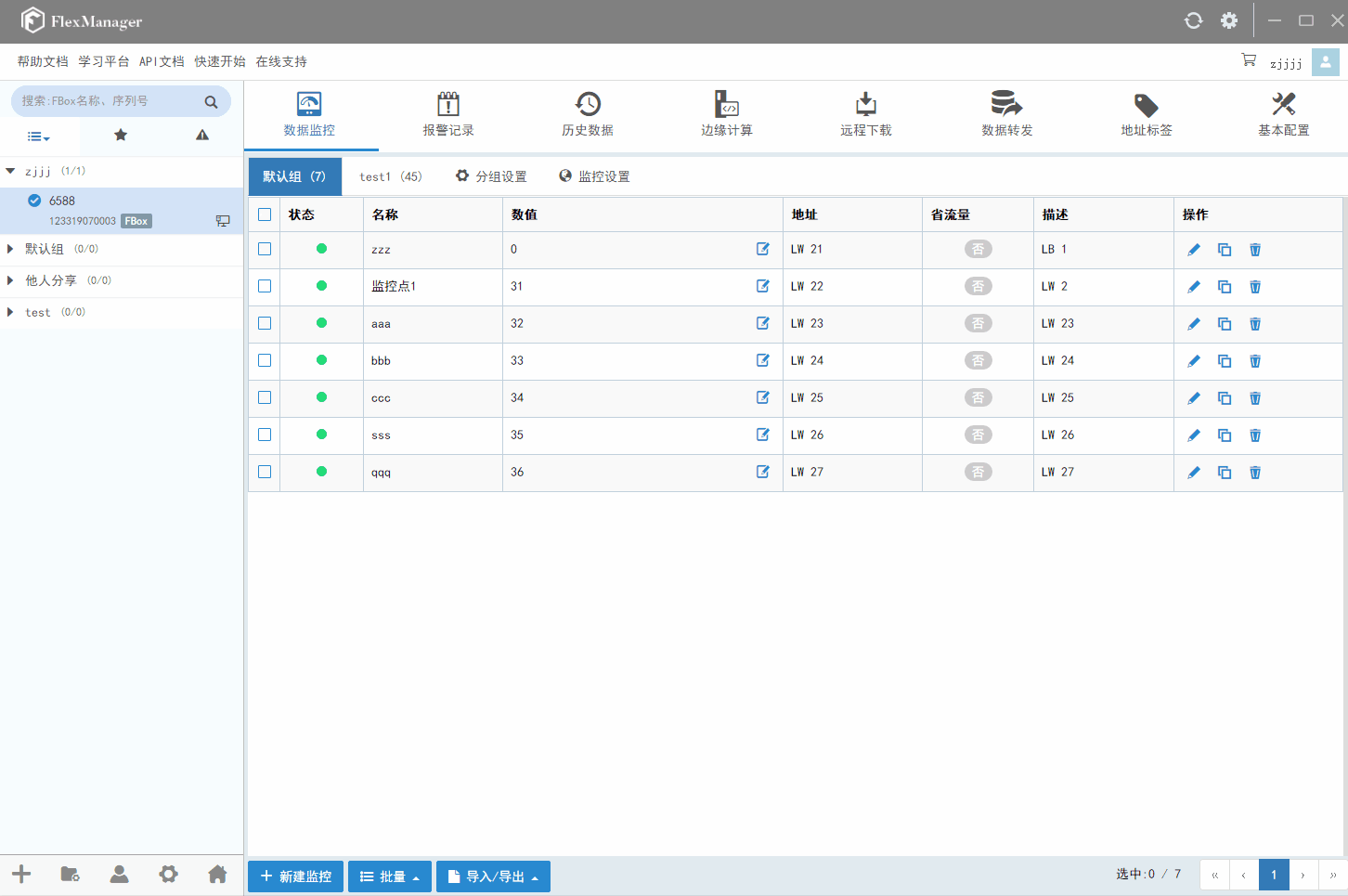Expand the test group
Screen dimensions: 1348x896
[x=10, y=312]
